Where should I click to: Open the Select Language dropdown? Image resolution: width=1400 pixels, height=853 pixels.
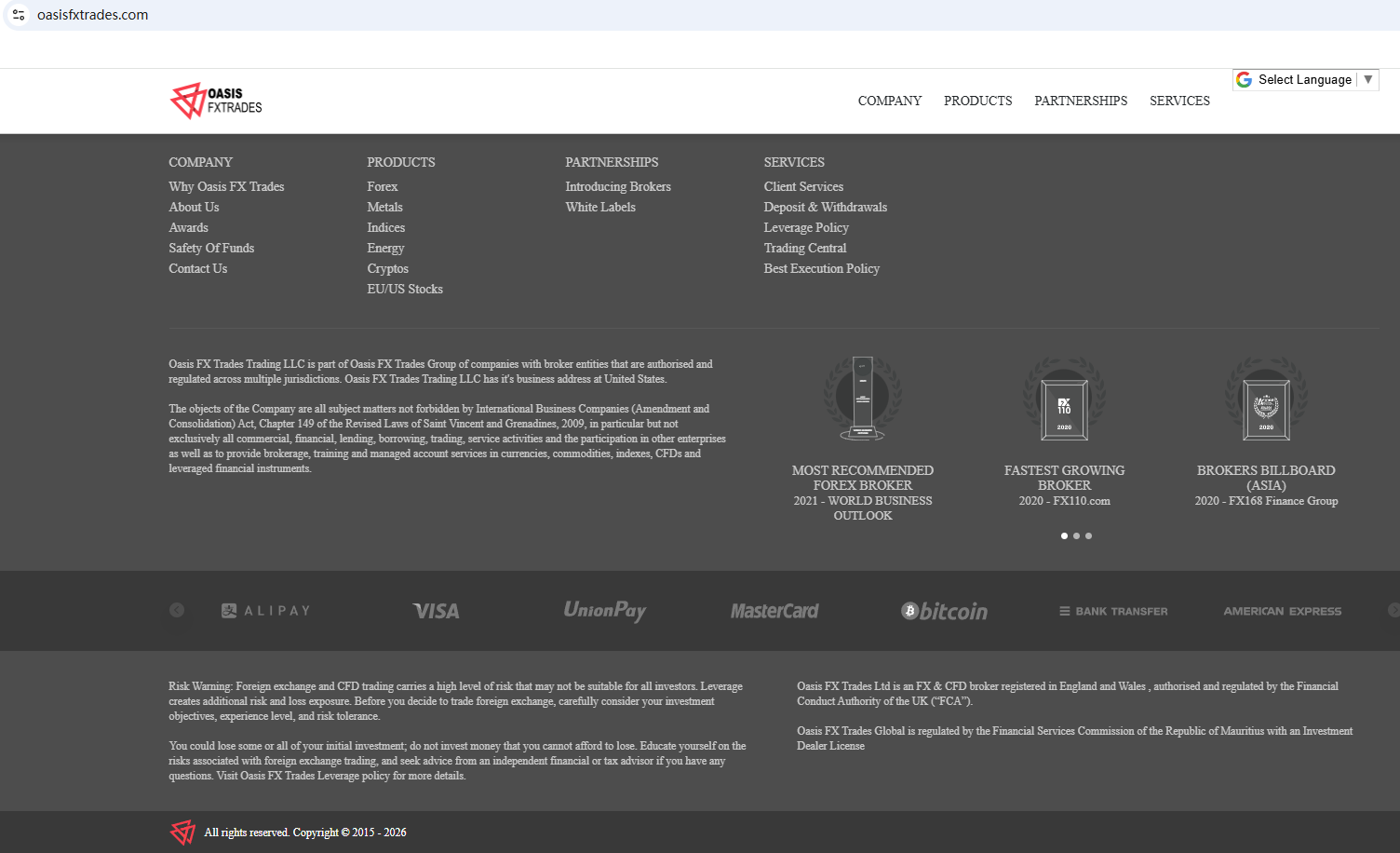click(1305, 80)
